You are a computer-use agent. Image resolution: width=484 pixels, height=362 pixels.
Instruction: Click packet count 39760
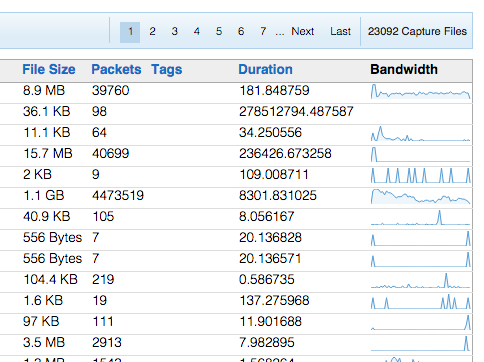(110, 91)
